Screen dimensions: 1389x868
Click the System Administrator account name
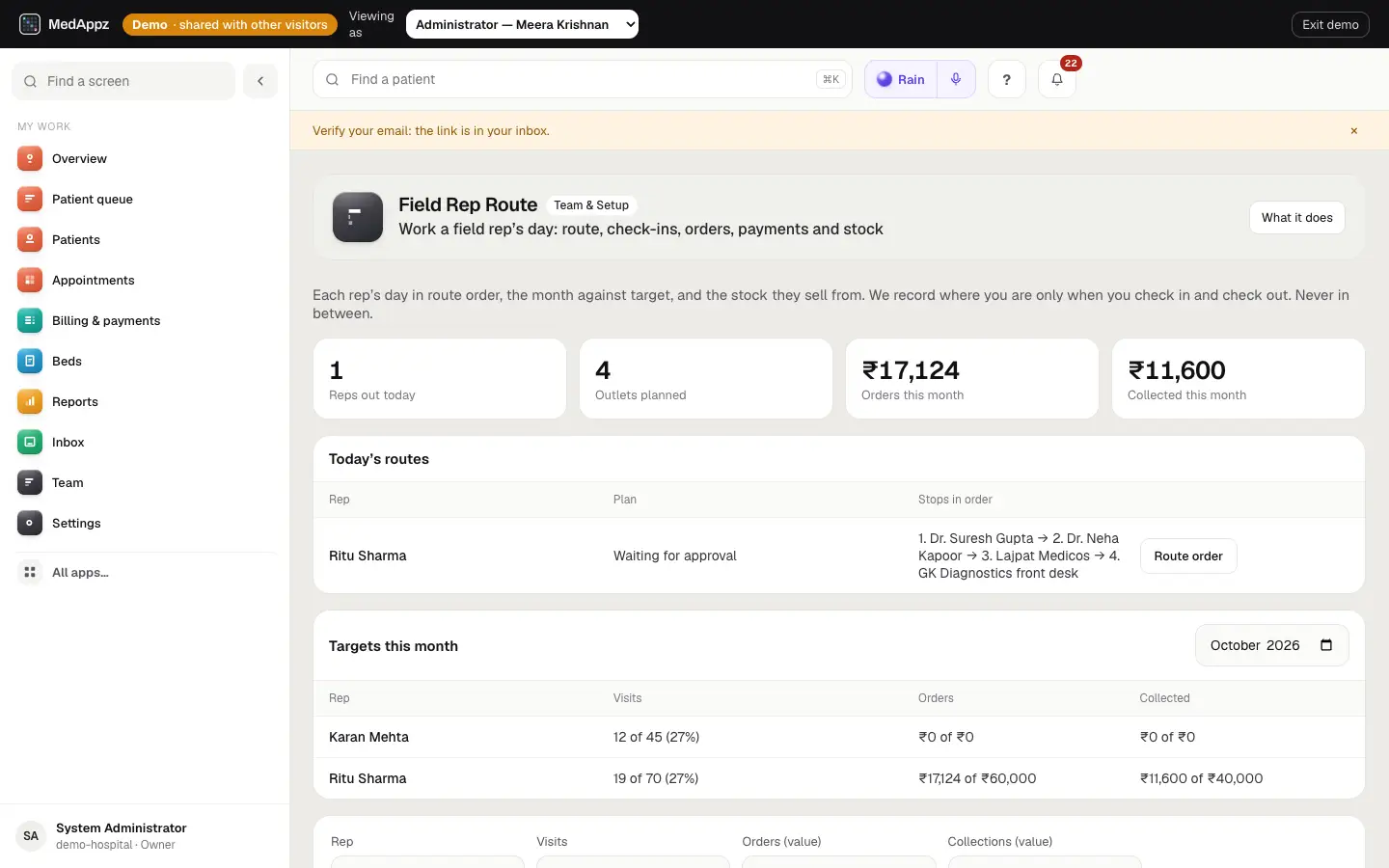[x=122, y=827]
